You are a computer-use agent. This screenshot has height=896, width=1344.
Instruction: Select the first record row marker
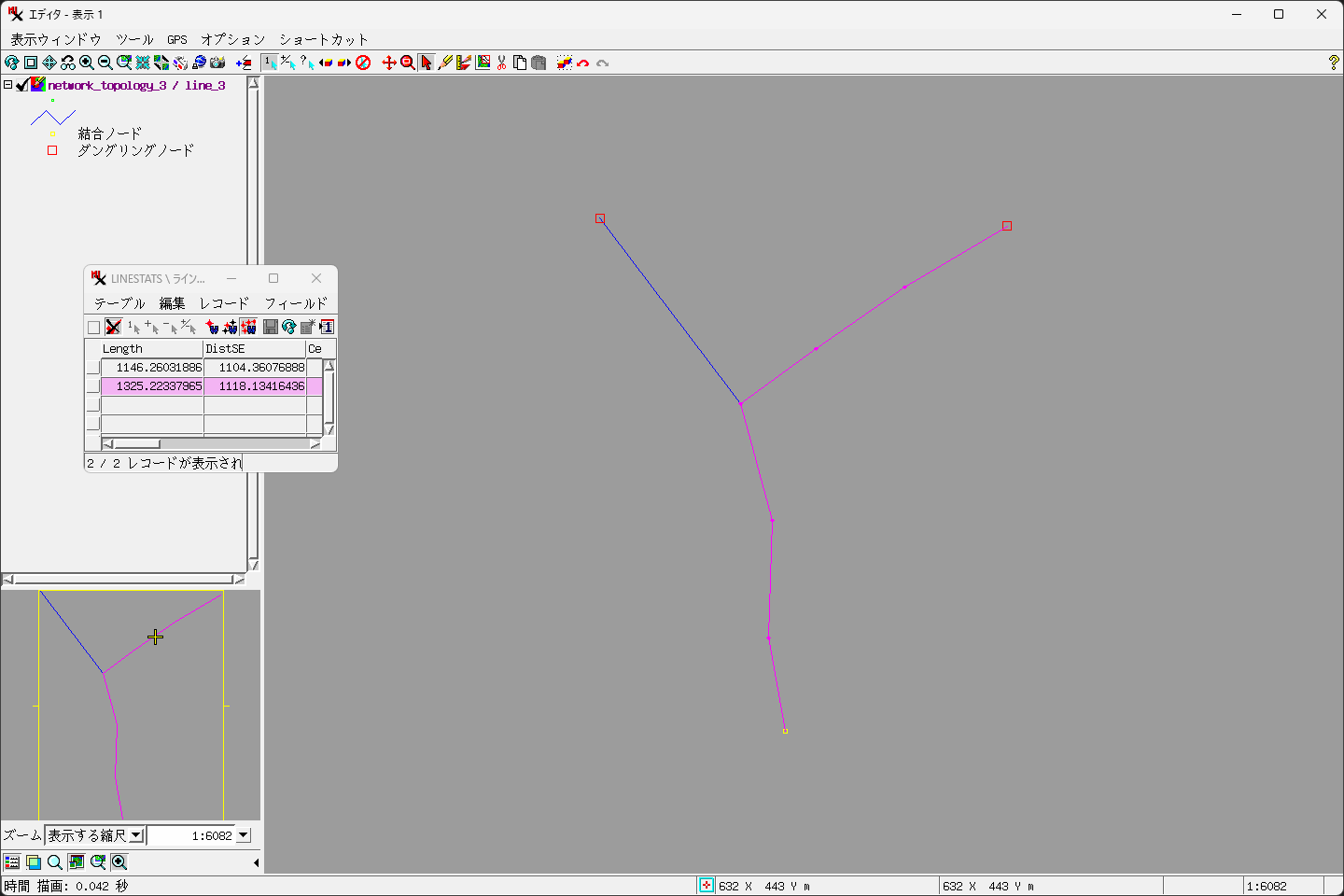point(92,368)
